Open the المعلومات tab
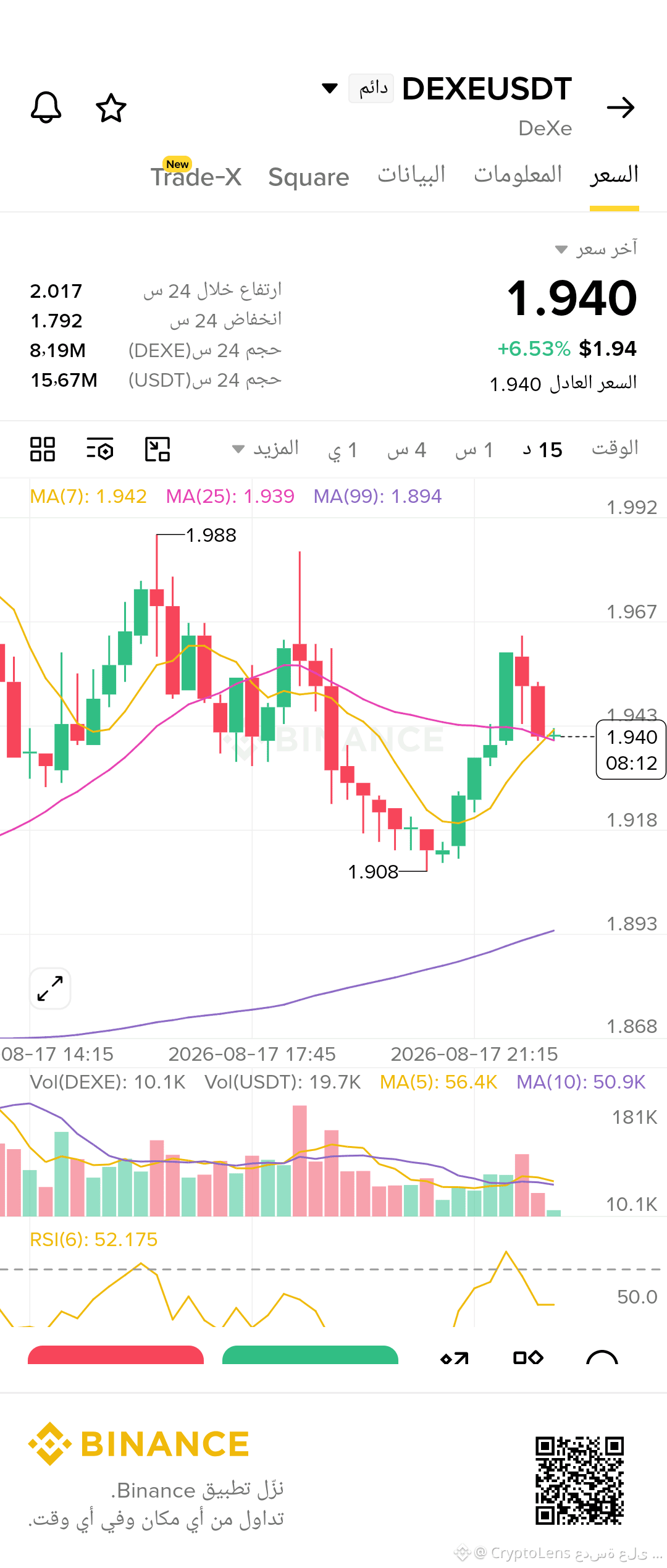This screenshot has height=1568, width=667. tap(518, 175)
